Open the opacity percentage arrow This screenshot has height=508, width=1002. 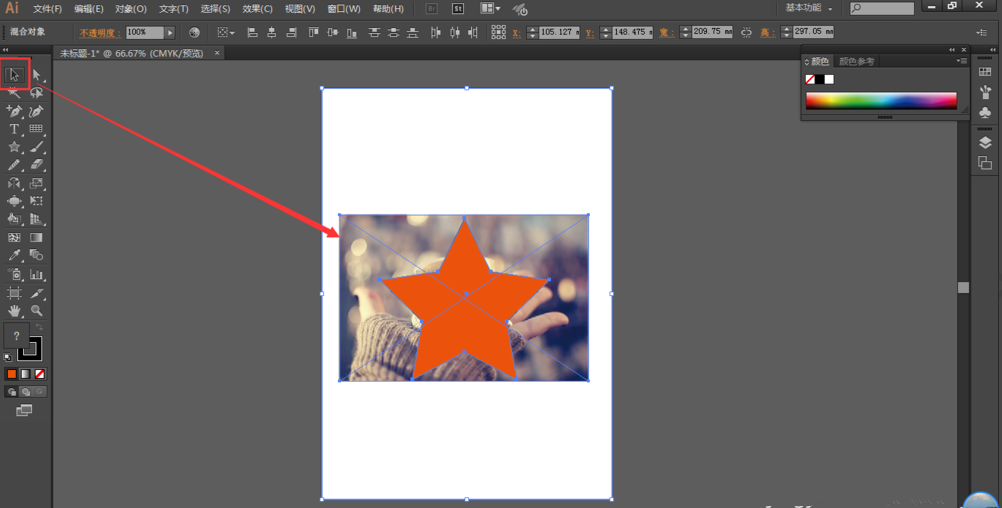170,32
